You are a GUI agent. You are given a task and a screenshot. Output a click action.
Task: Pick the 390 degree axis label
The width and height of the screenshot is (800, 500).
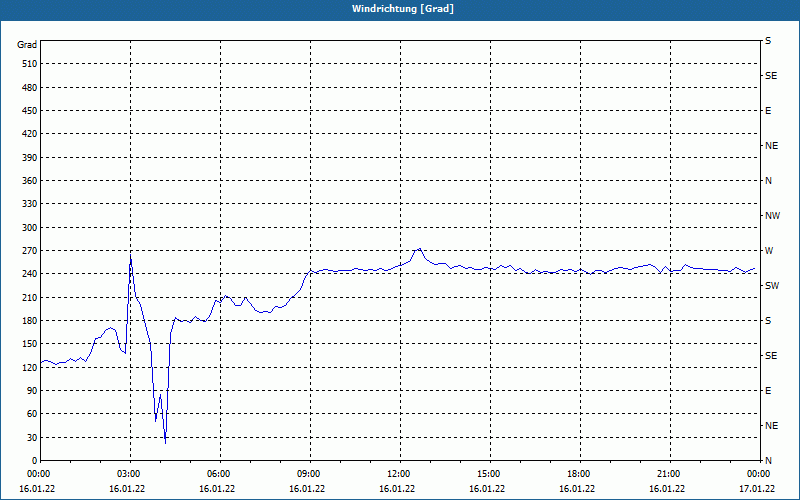(30, 158)
